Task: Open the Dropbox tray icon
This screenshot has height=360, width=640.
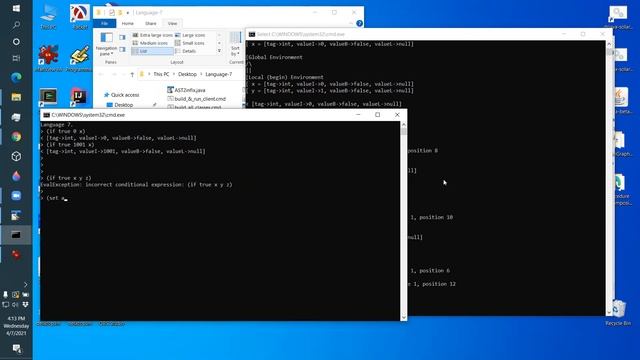Action: (25, 304)
